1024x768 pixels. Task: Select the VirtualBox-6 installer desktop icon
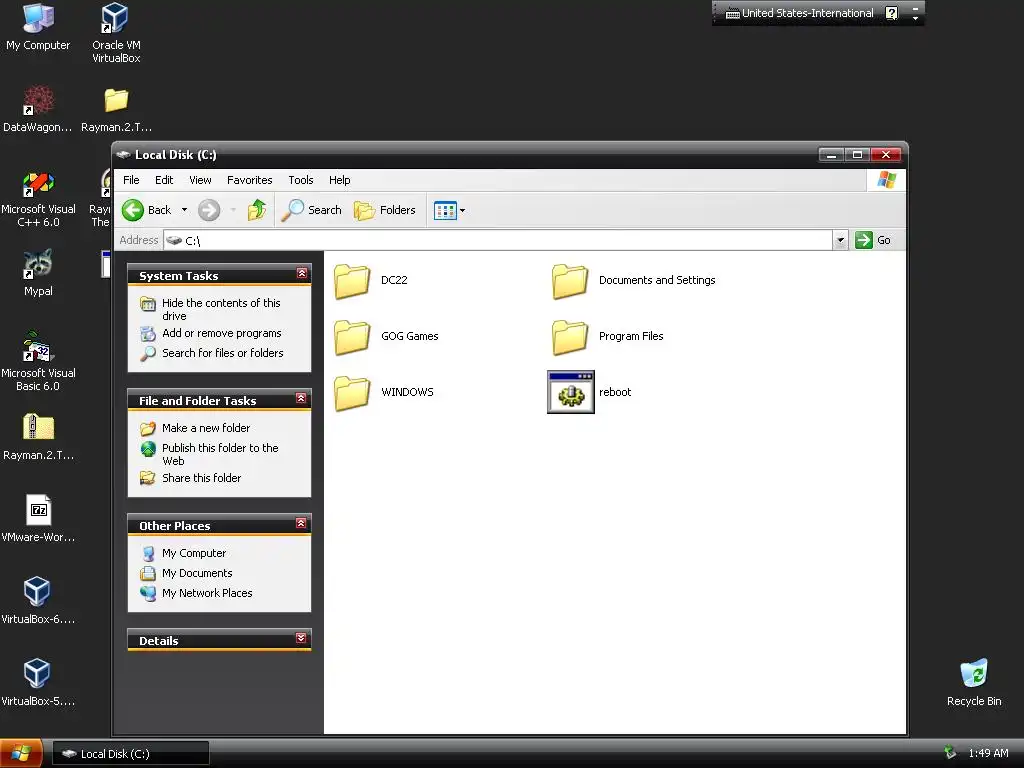point(38,601)
